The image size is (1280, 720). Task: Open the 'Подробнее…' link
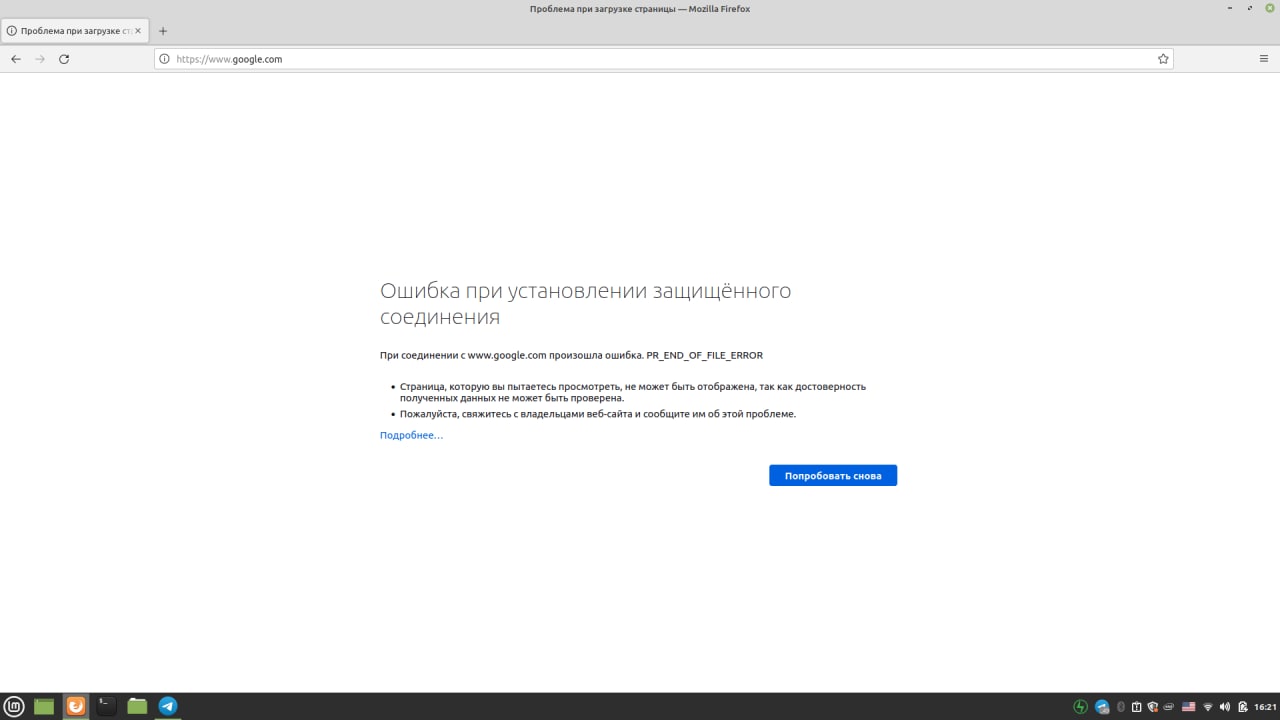(x=411, y=435)
